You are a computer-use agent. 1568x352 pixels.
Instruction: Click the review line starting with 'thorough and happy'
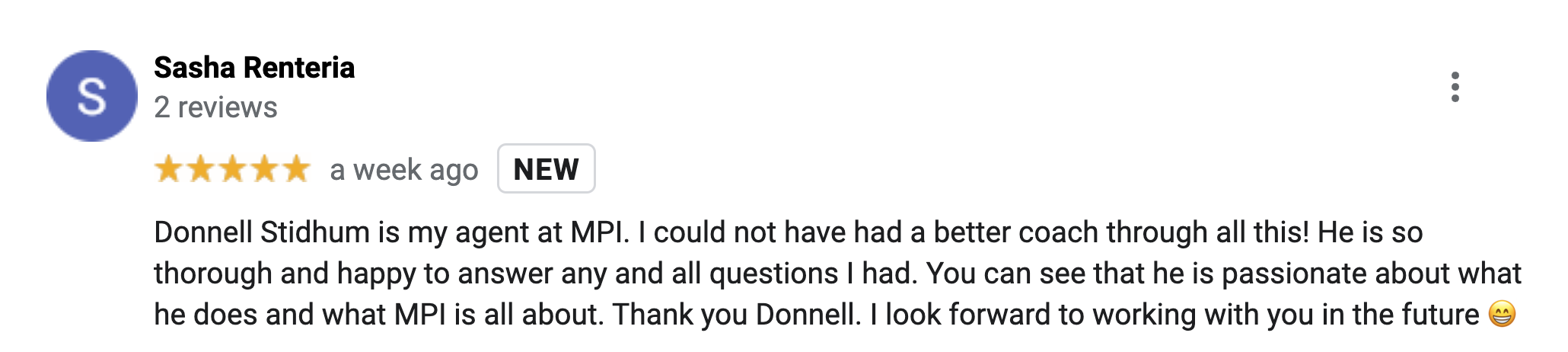(837, 274)
